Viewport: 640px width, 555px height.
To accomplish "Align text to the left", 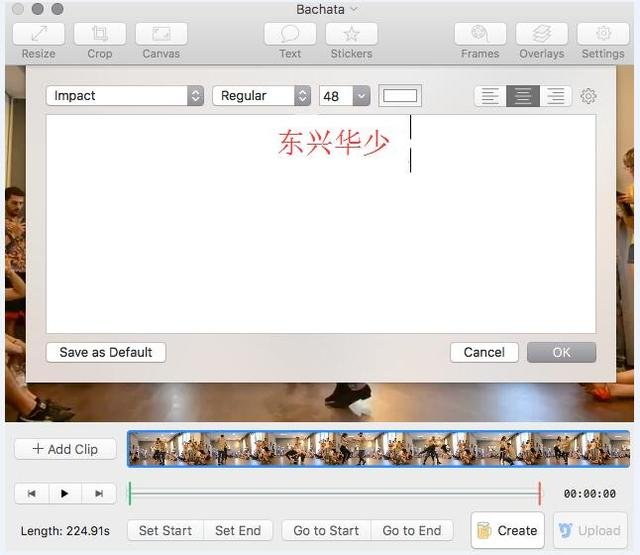I will [x=490, y=96].
